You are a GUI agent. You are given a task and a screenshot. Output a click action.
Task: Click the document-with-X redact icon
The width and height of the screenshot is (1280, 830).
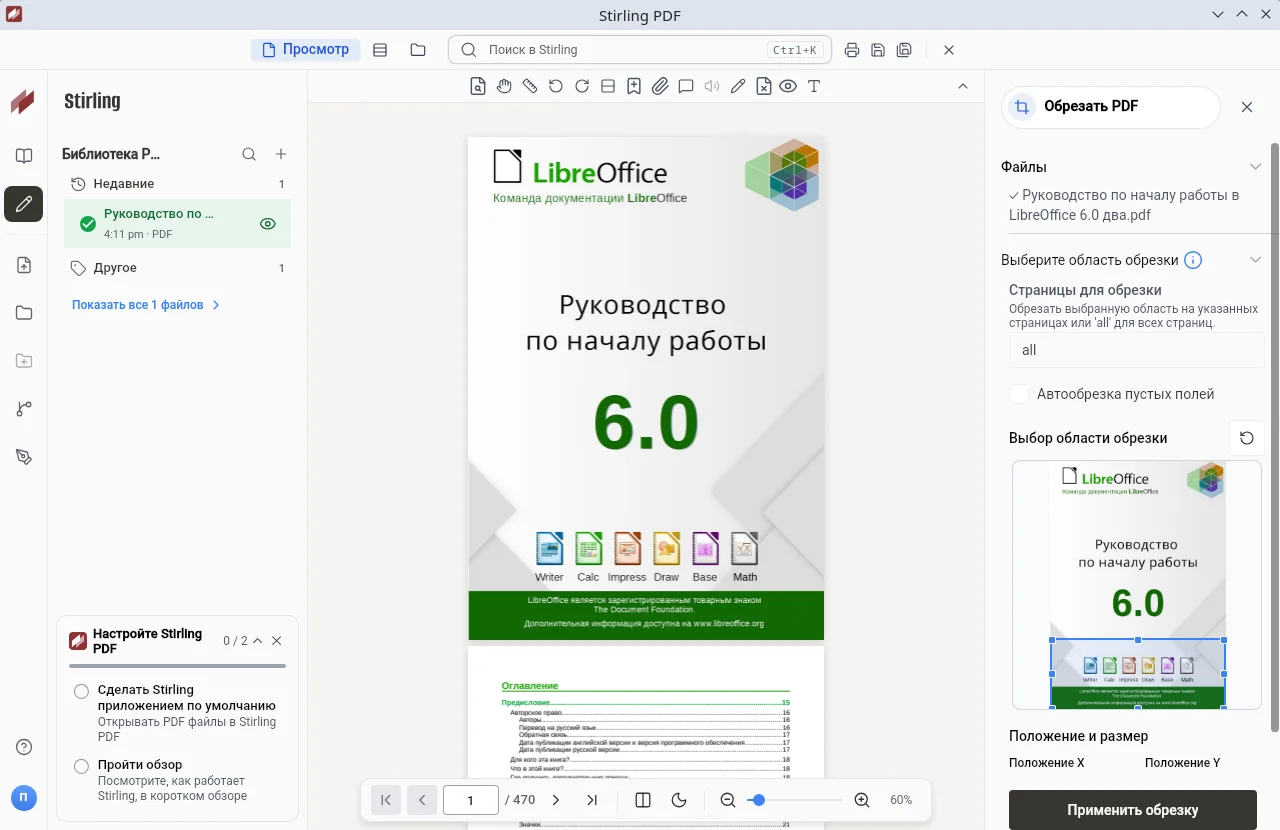pyautogui.click(x=764, y=86)
